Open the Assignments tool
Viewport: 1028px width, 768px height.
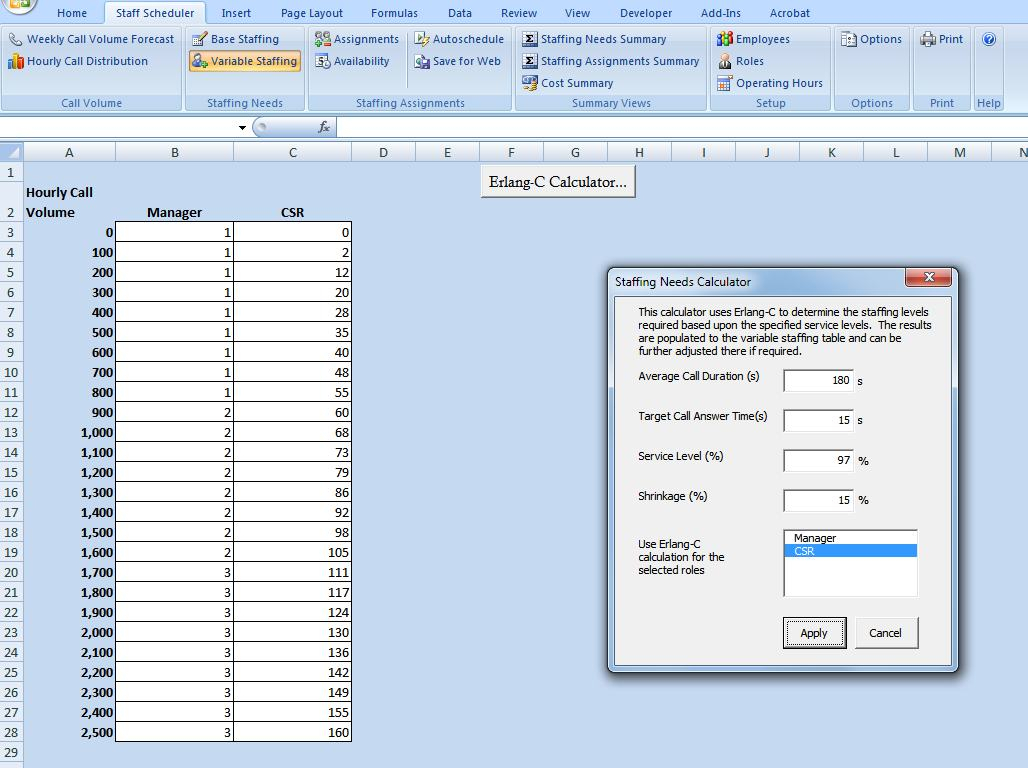coord(357,39)
